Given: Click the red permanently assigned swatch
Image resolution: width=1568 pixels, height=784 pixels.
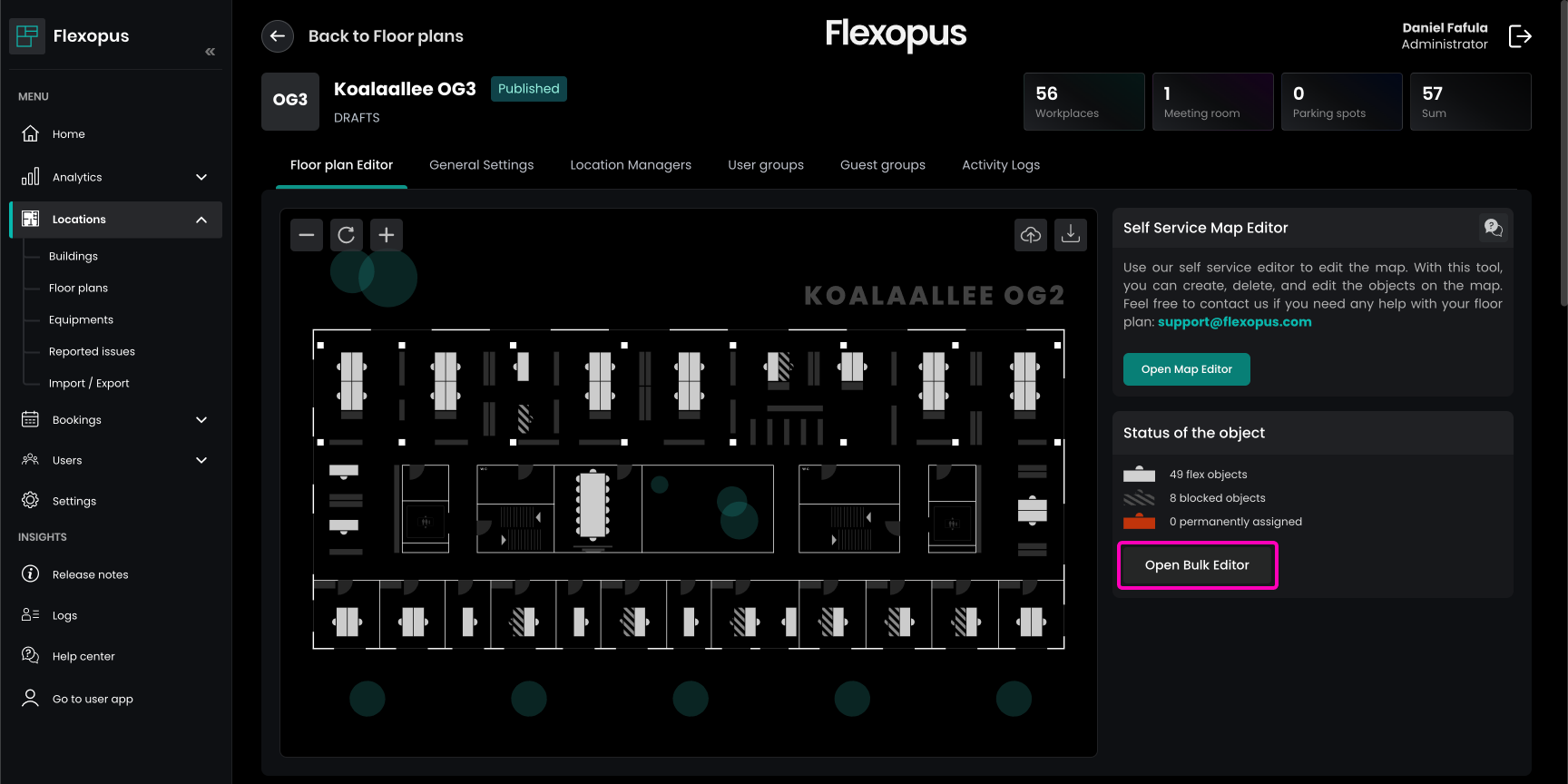Looking at the screenshot, I should tap(1139, 522).
